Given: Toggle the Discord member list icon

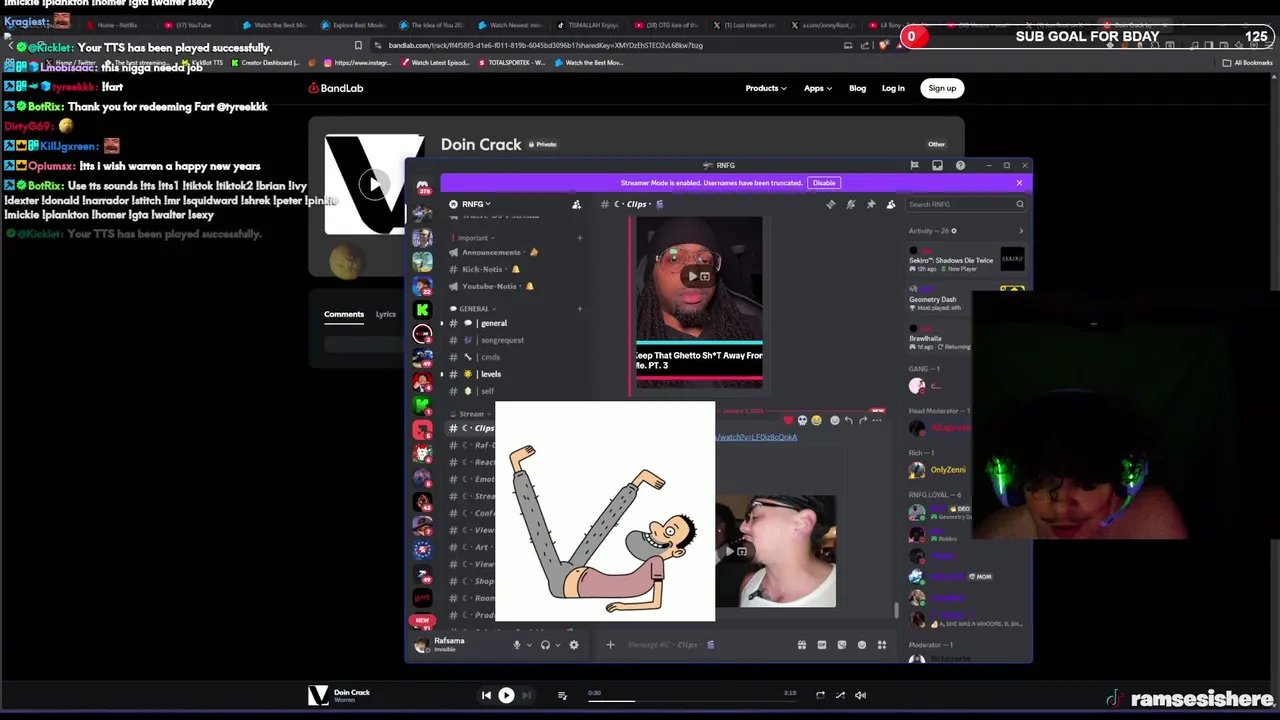Looking at the screenshot, I should point(890,204).
